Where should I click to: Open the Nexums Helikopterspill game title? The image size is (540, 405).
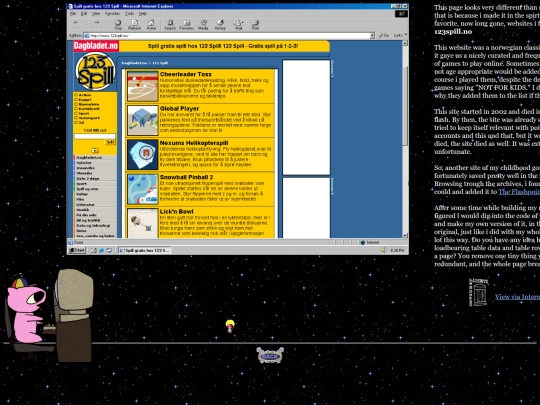[194, 143]
